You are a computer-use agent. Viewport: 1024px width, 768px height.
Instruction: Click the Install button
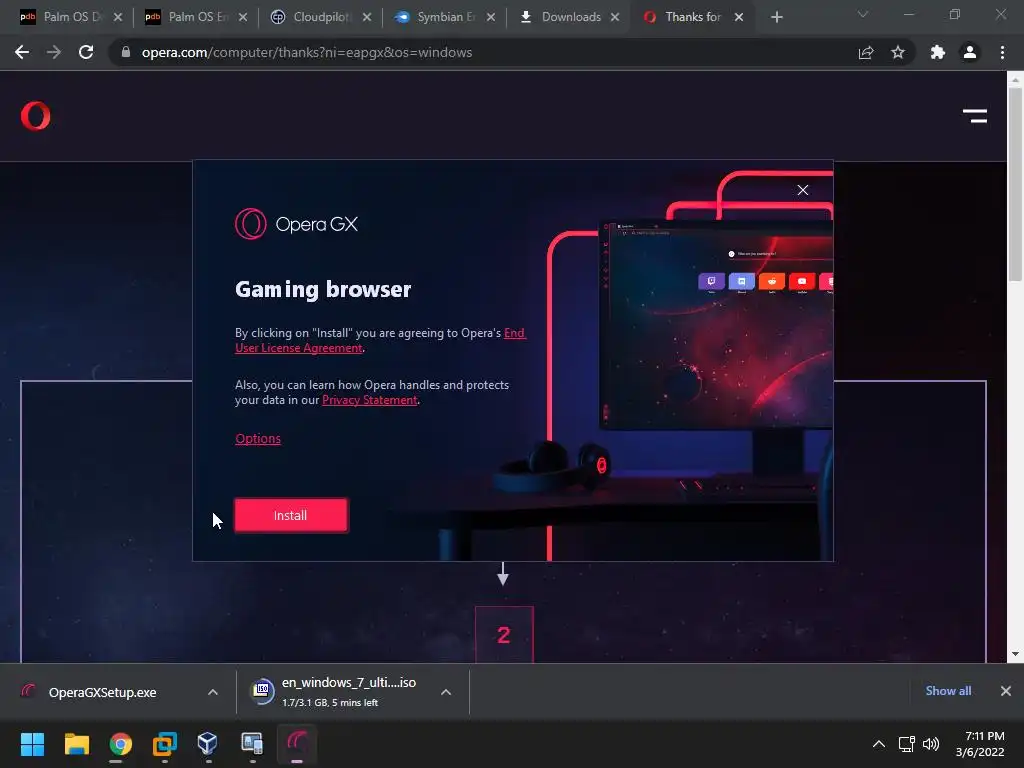[x=291, y=515]
